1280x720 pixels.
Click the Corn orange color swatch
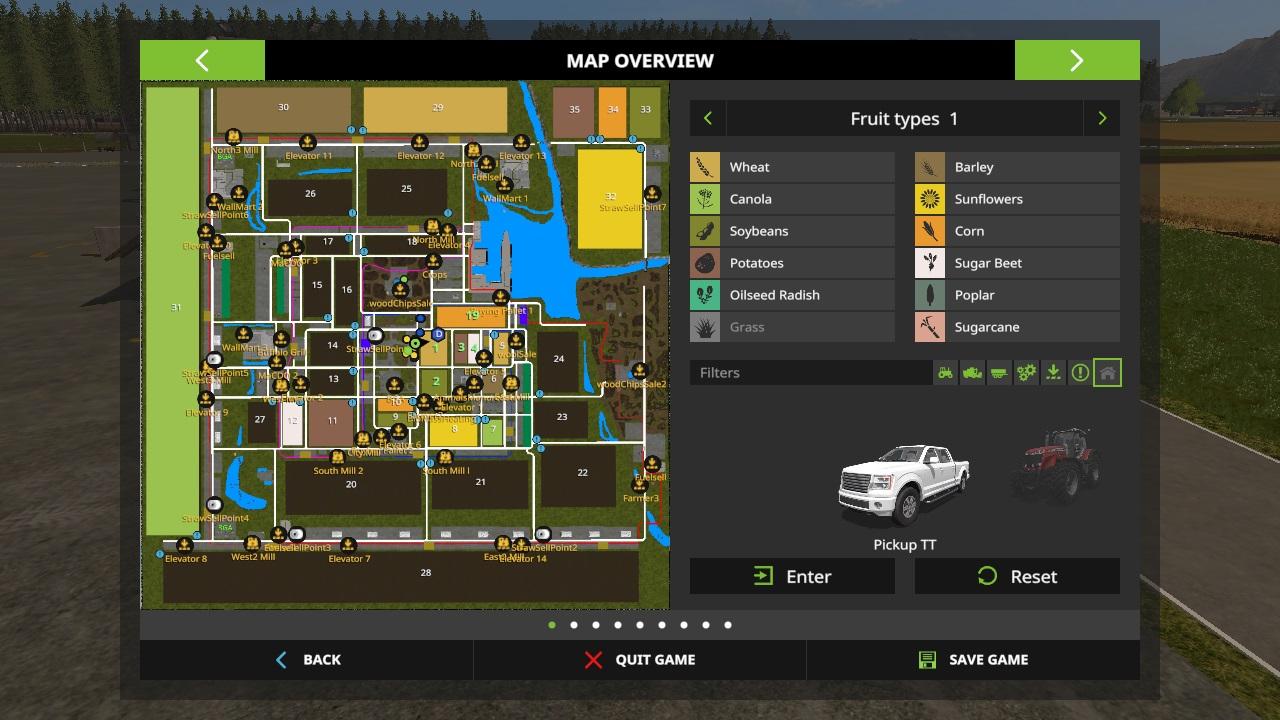point(930,231)
